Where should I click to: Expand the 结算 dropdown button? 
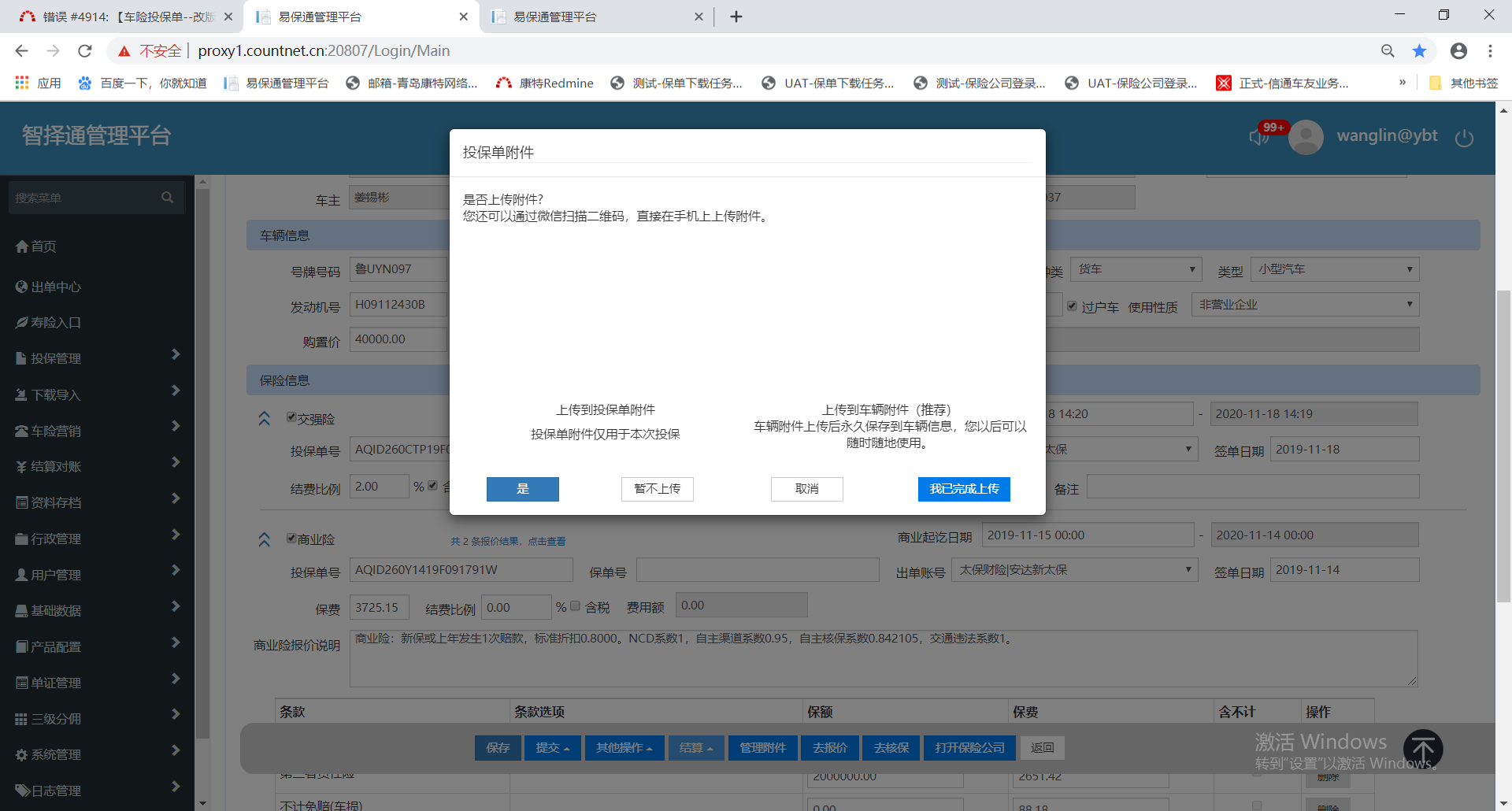[x=696, y=748]
